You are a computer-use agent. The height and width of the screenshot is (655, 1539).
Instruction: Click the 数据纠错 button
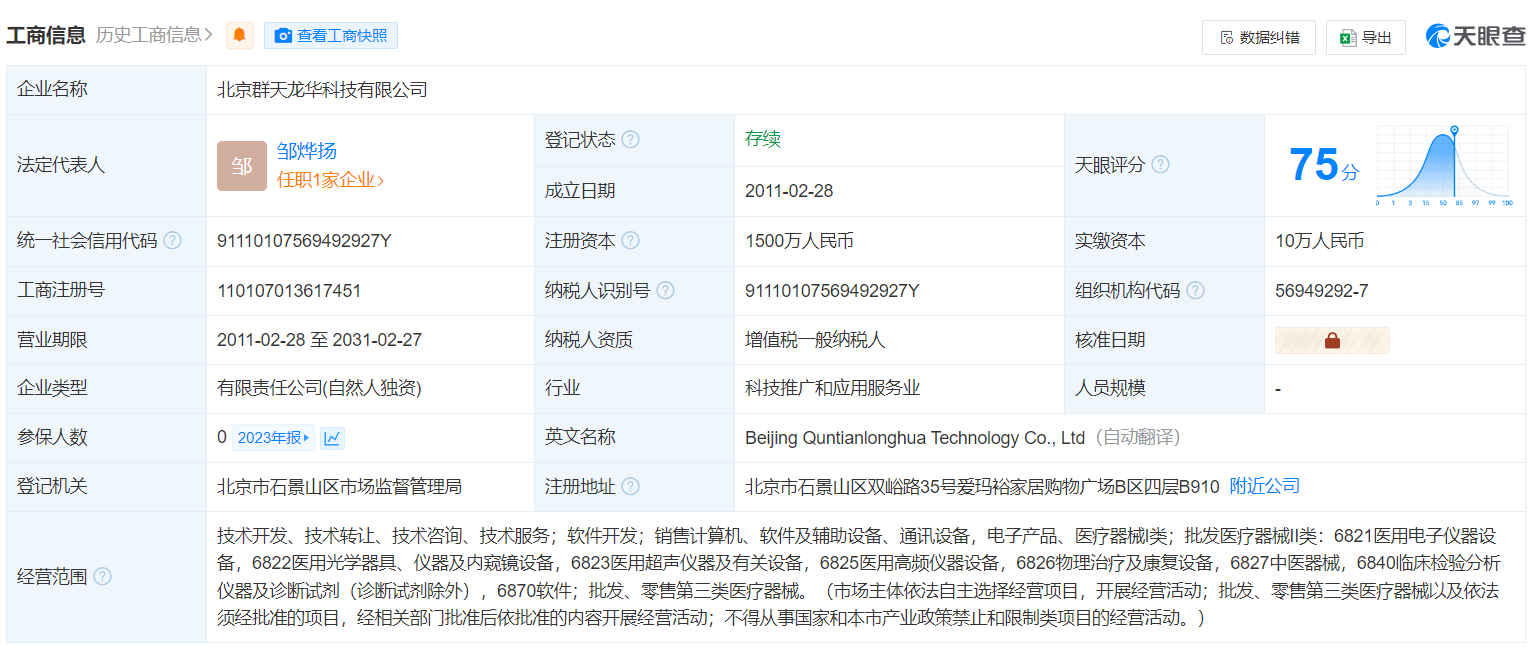[x=1259, y=37]
